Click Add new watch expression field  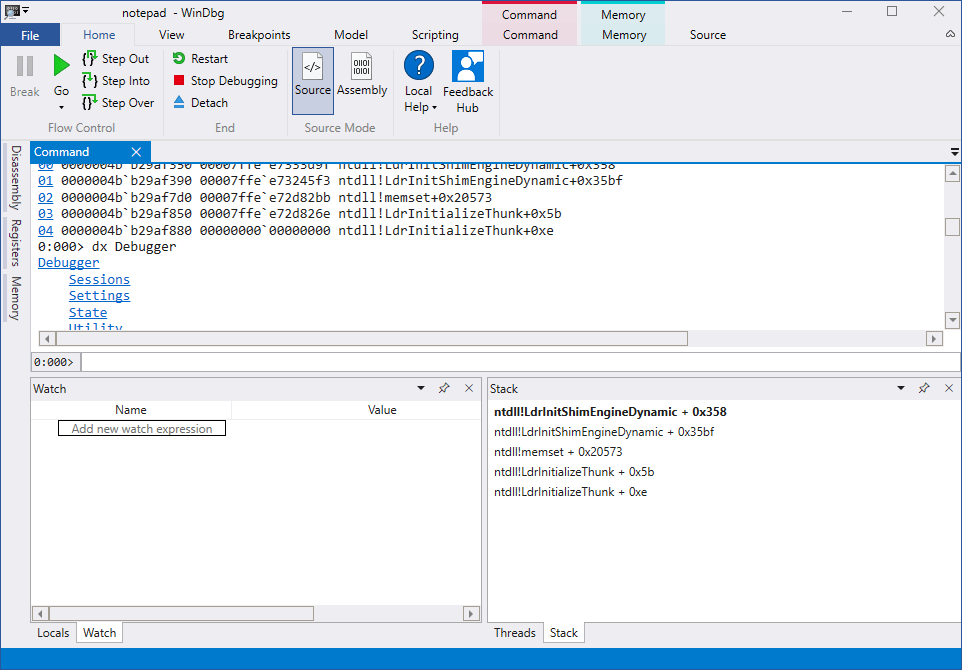pos(142,428)
